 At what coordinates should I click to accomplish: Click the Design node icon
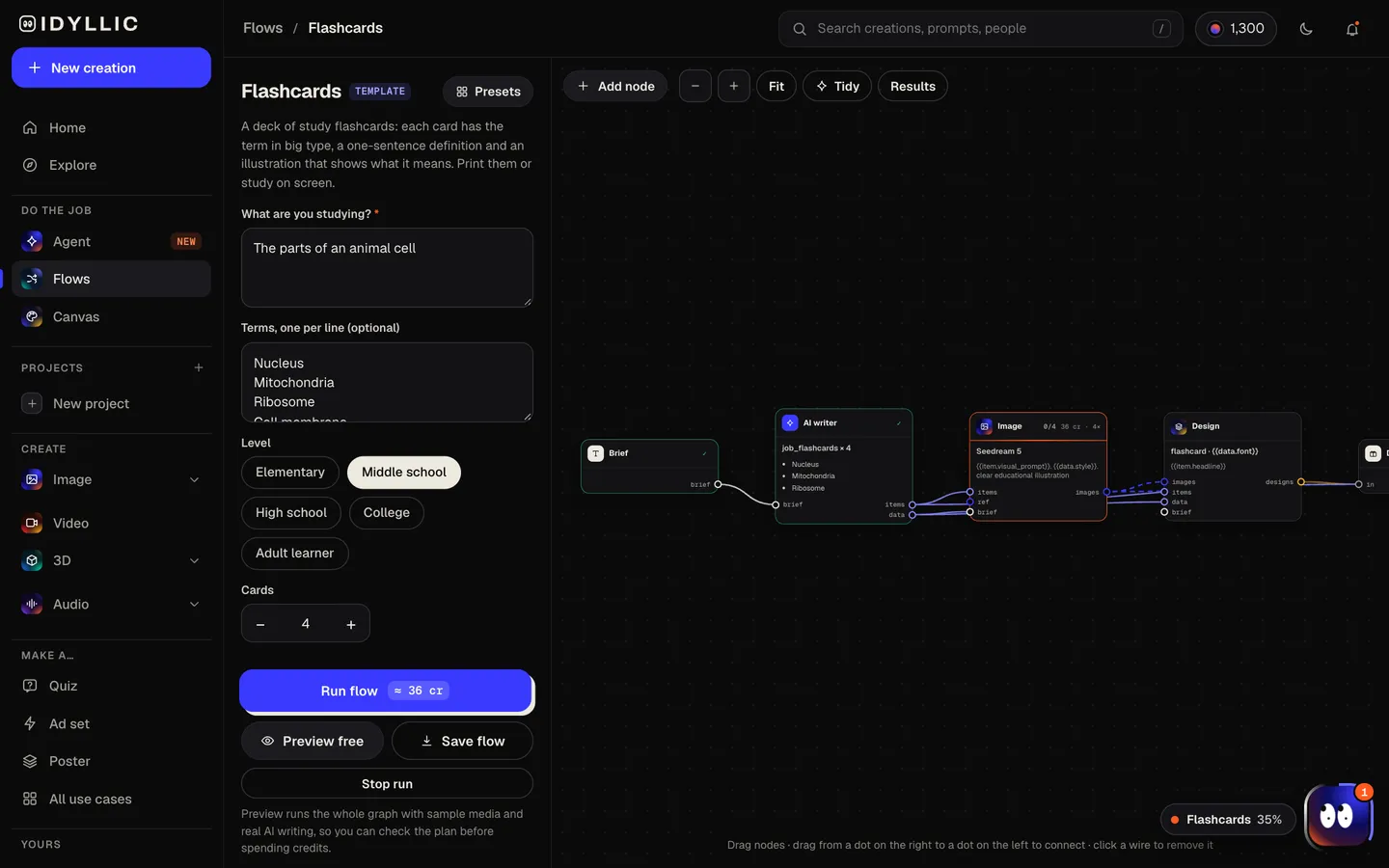tap(1180, 426)
